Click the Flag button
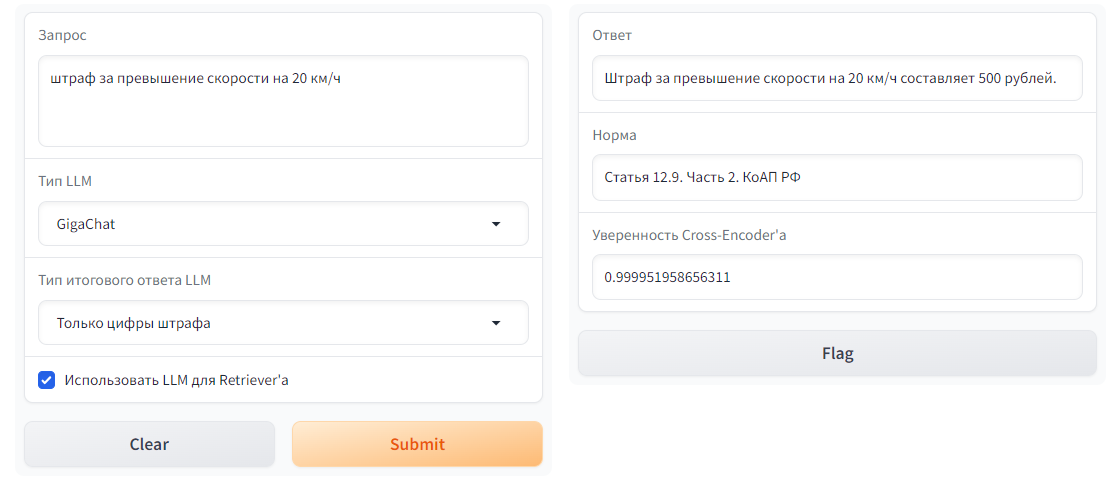 pyautogui.click(x=837, y=353)
